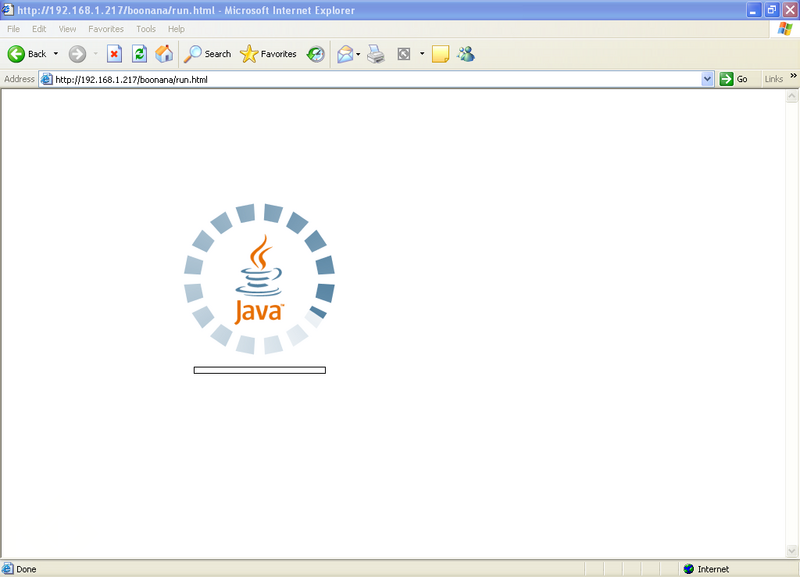Click the vertical scrollbar down arrow
The image size is (800, 577).
tap(792, 551)
